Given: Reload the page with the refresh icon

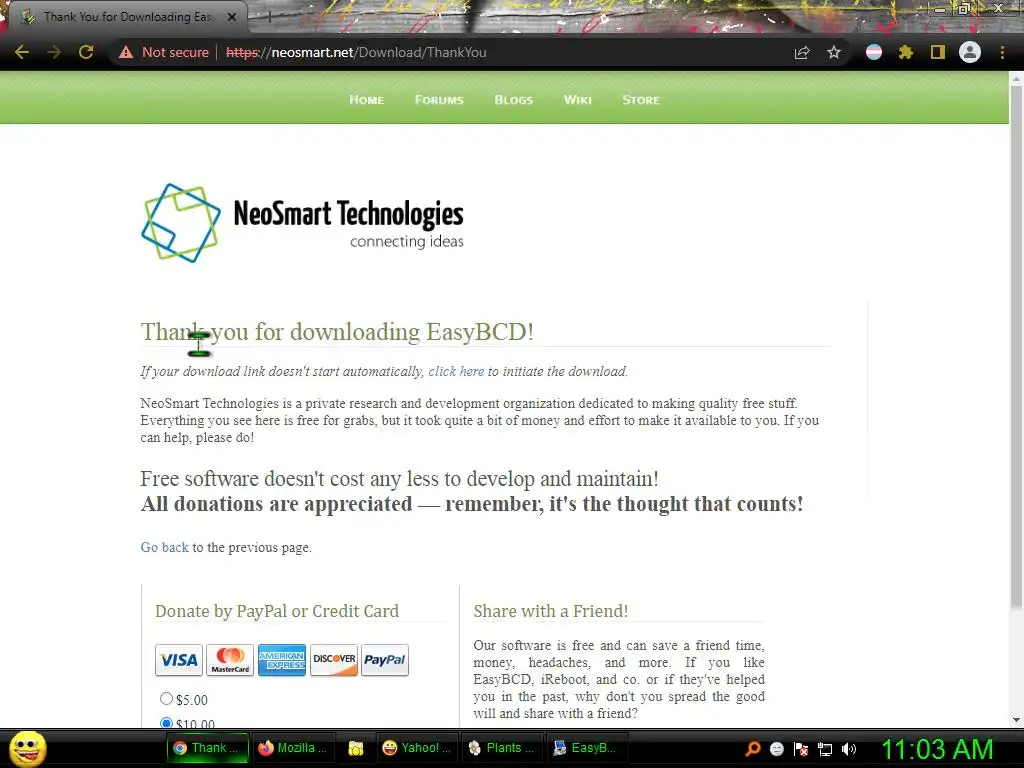Looking at the screenshot, I should coord(86,52).
